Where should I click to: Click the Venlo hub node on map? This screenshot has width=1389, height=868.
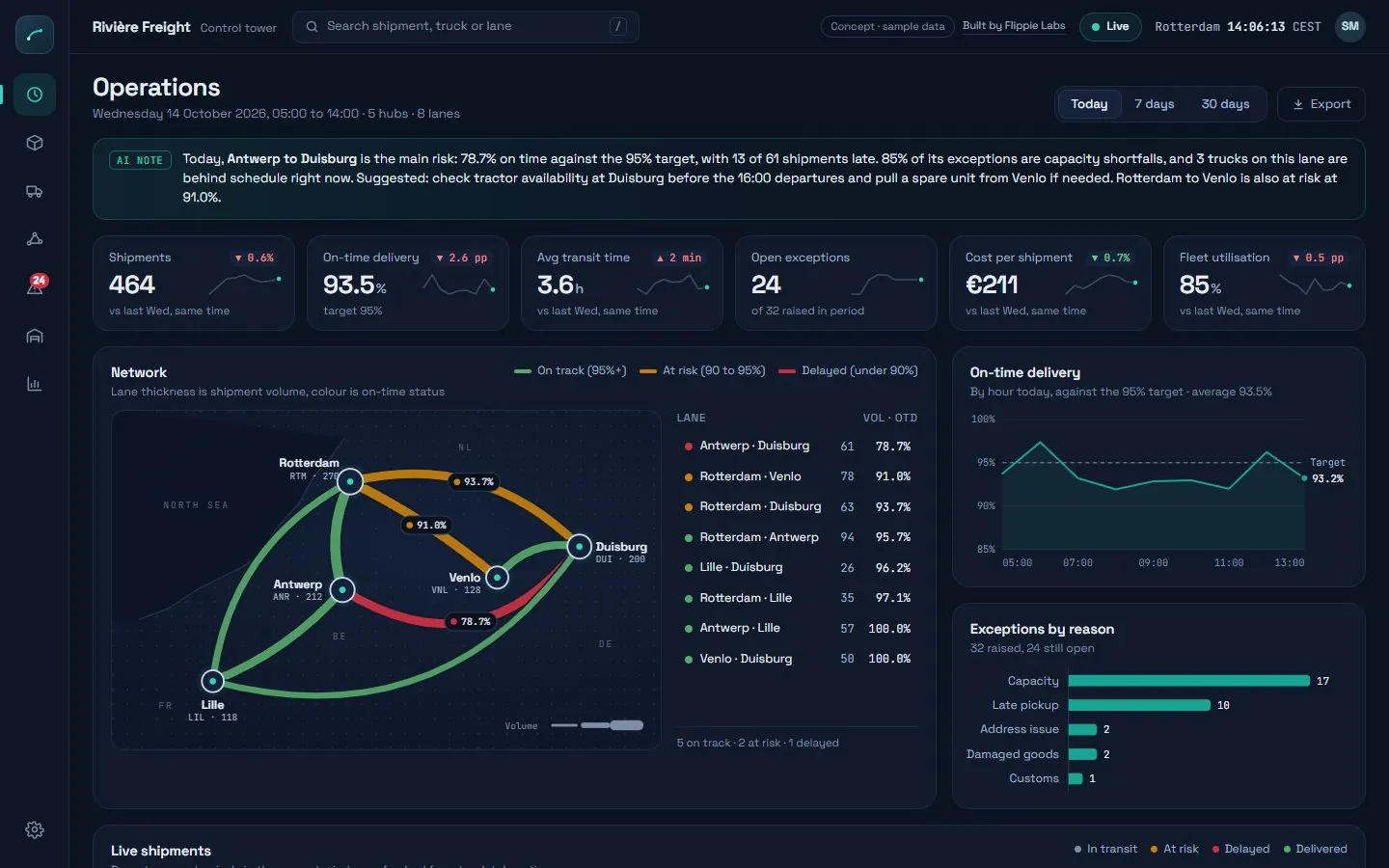coord(497,578)
